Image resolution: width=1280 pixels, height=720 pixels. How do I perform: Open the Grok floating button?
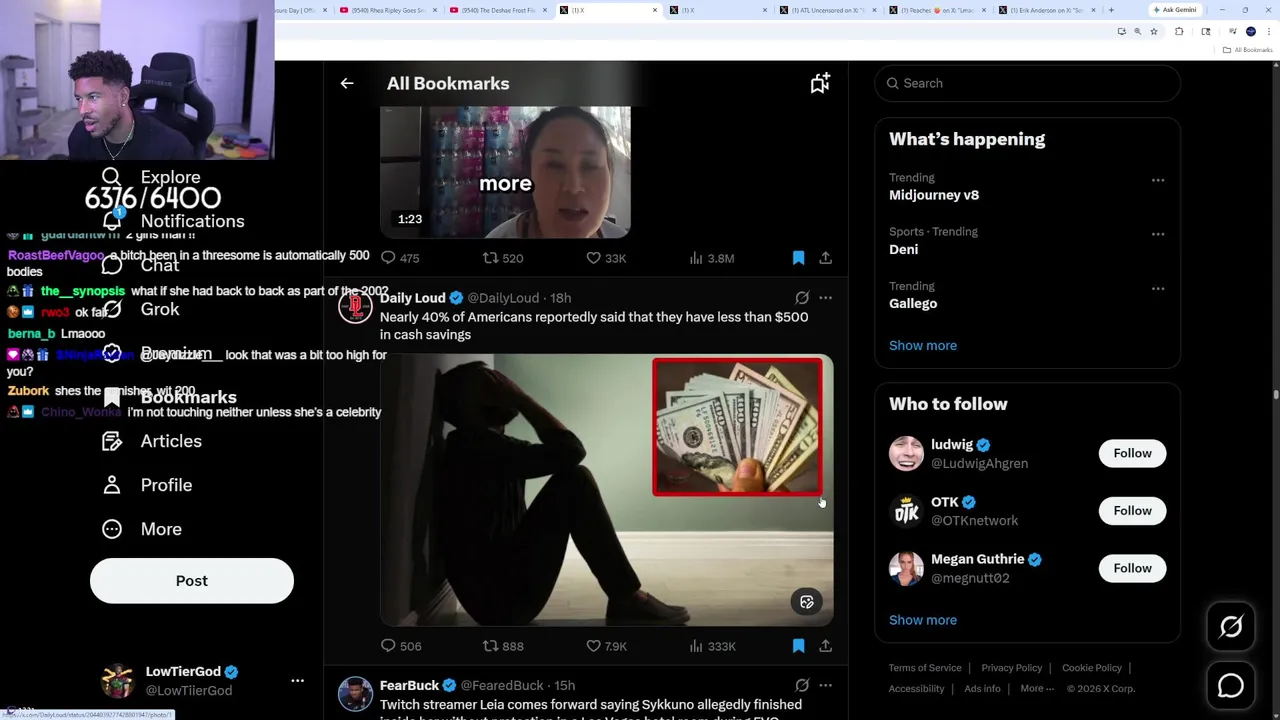pos(1231,627)
